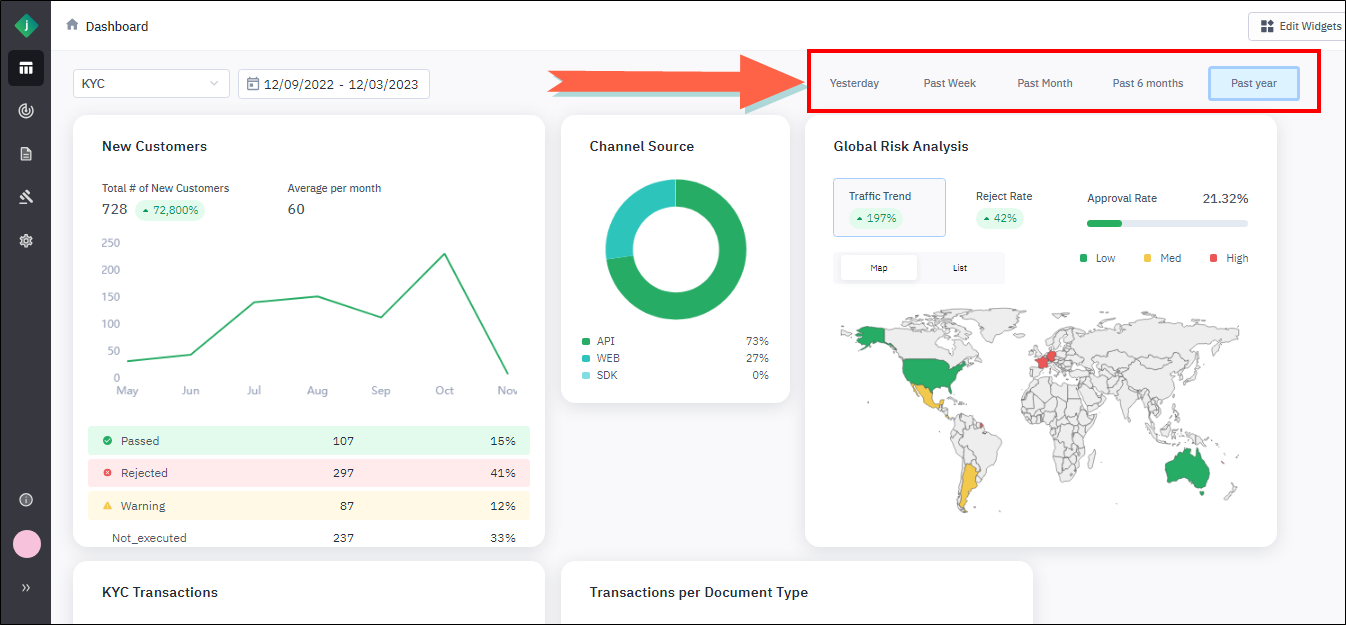Open the gavel icon in sidebar
Image resolution: width=1346 pixels, height=625 pixels.
pos(26,197)
